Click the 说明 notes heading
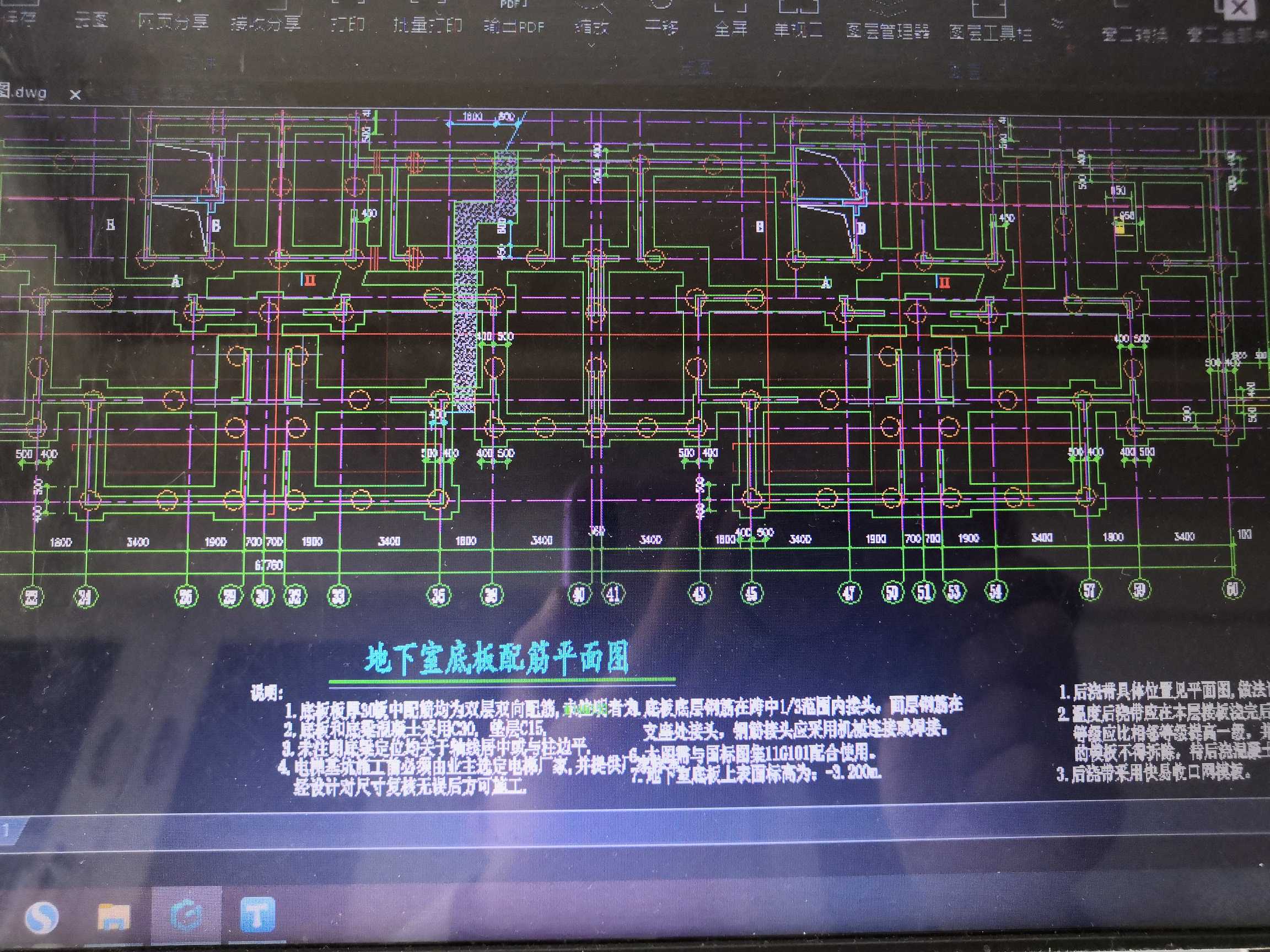The width and height of the screenshot is (1270, 952). [267, 694]
